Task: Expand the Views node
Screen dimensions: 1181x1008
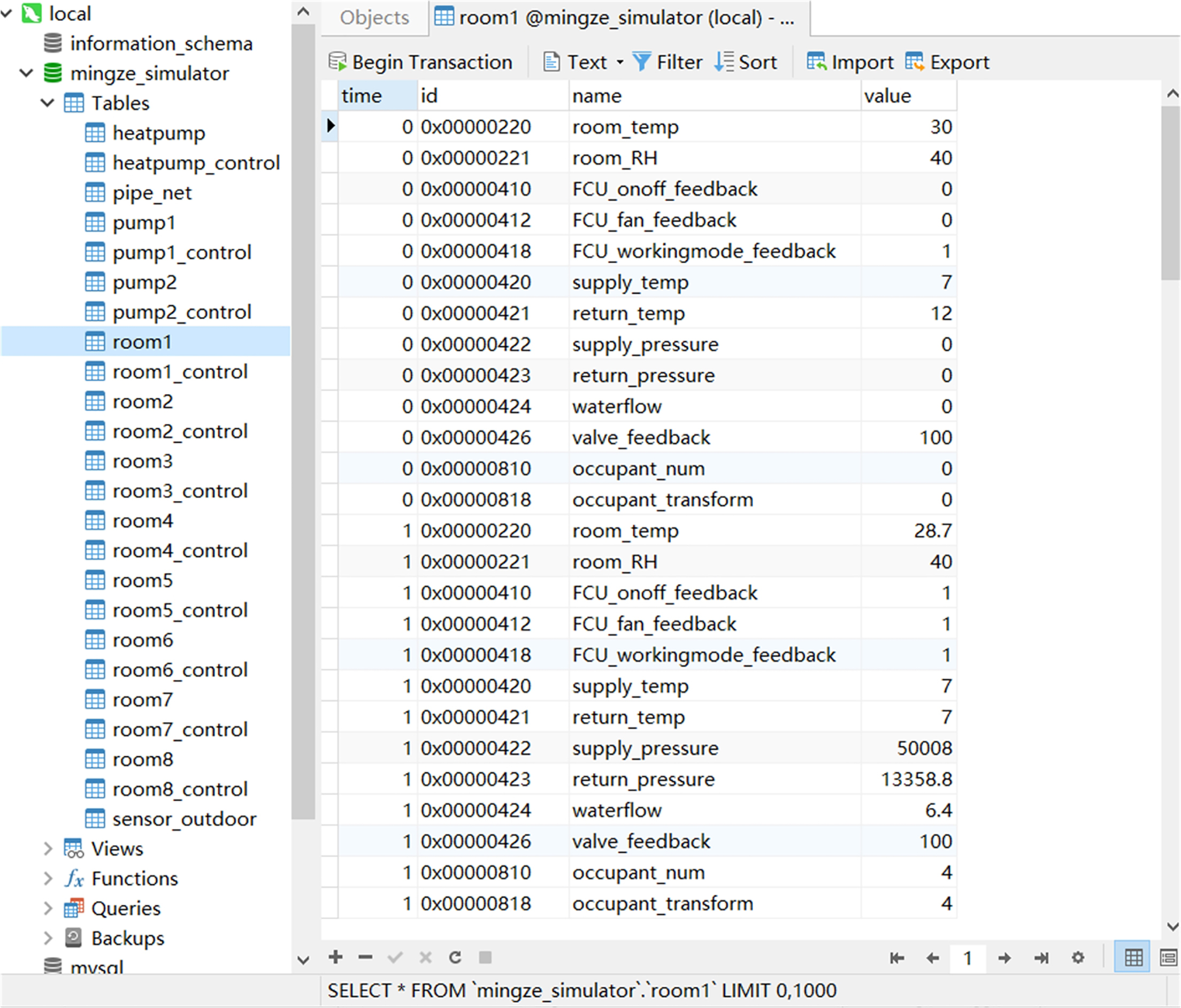Action: 48,849
